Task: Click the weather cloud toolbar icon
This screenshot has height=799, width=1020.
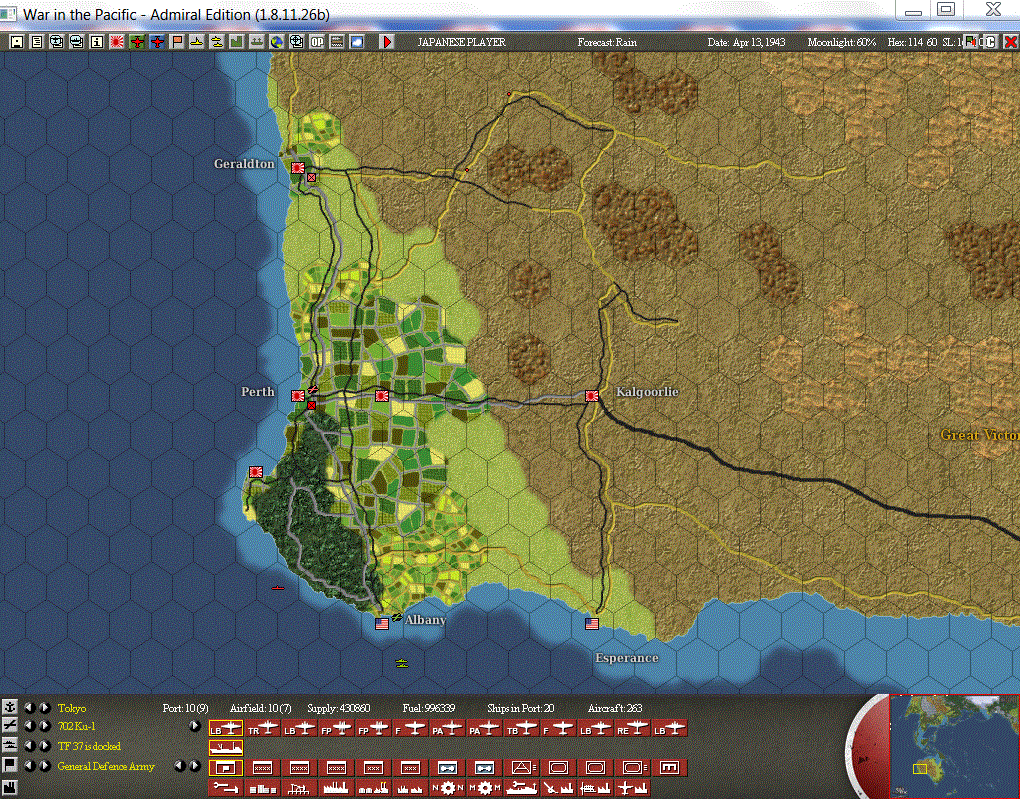Action: (357, 42)
